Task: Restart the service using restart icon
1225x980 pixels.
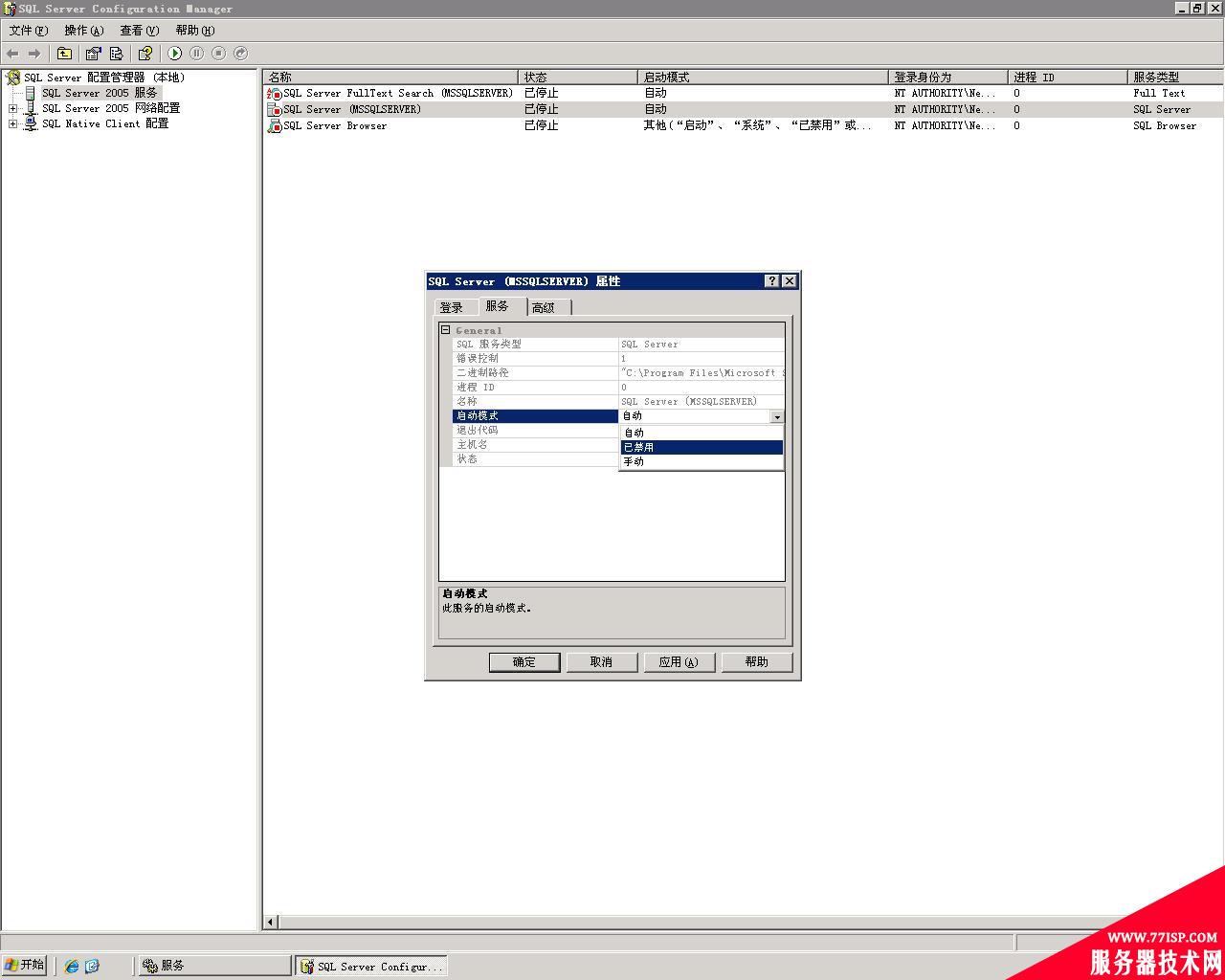Action: click(240, 54)
